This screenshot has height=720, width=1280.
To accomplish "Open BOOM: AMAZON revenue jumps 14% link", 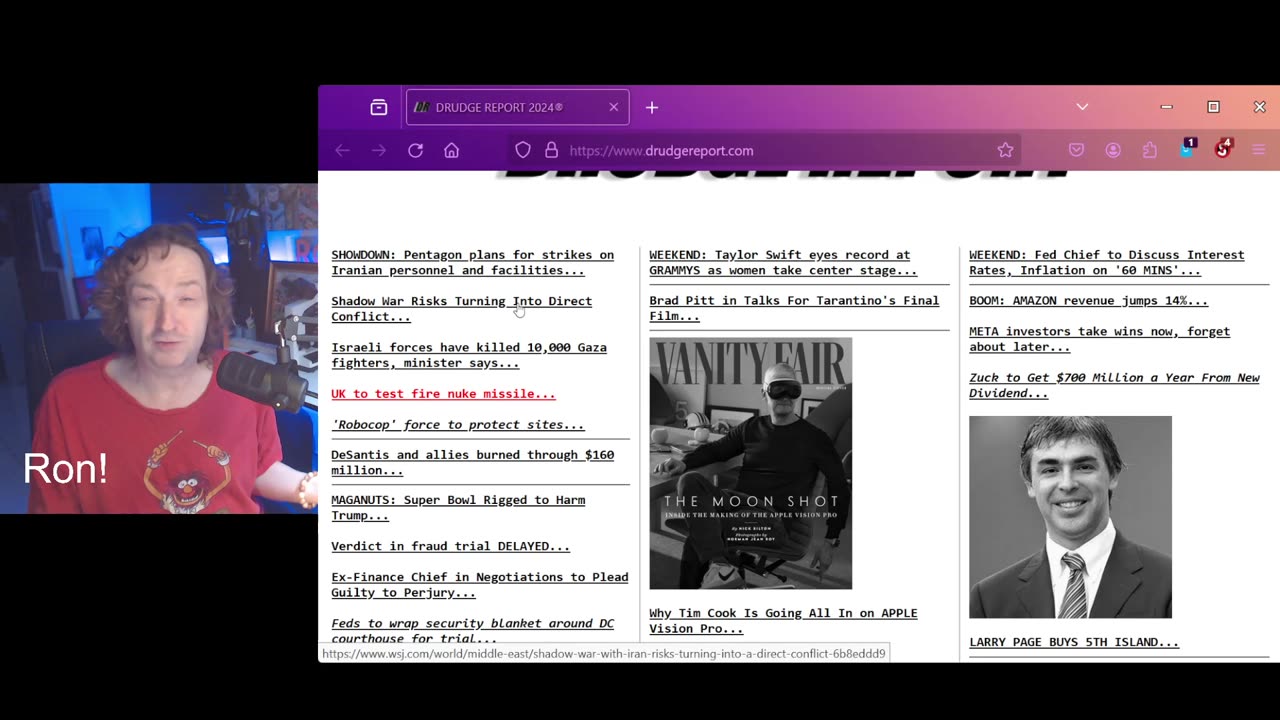I will point(1088,301).
